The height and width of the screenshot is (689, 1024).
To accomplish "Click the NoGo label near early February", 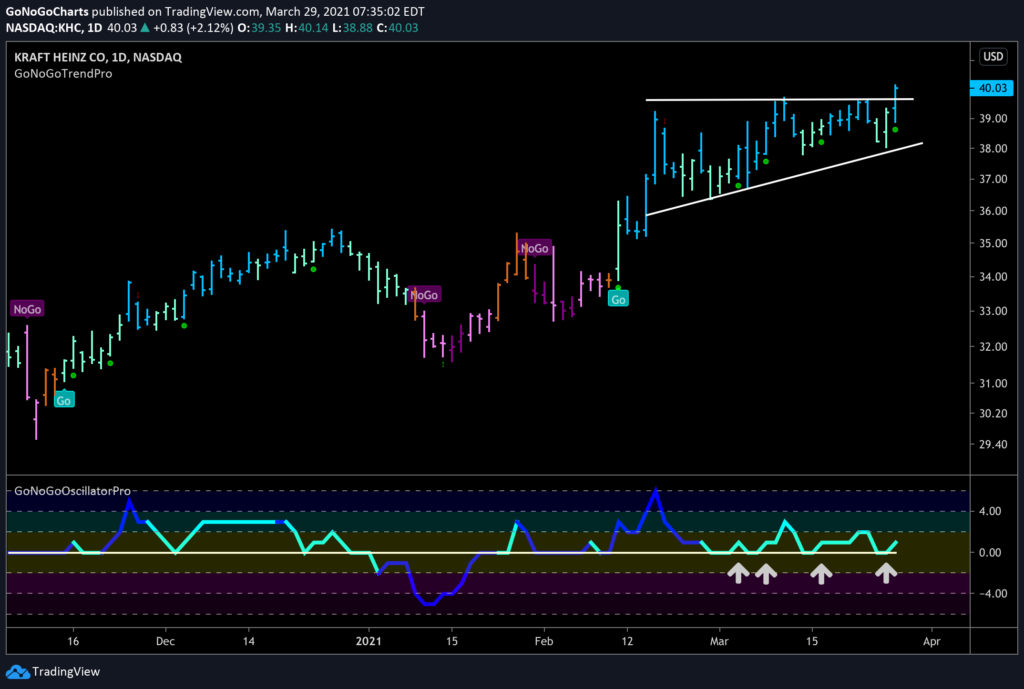I will 534,248.
